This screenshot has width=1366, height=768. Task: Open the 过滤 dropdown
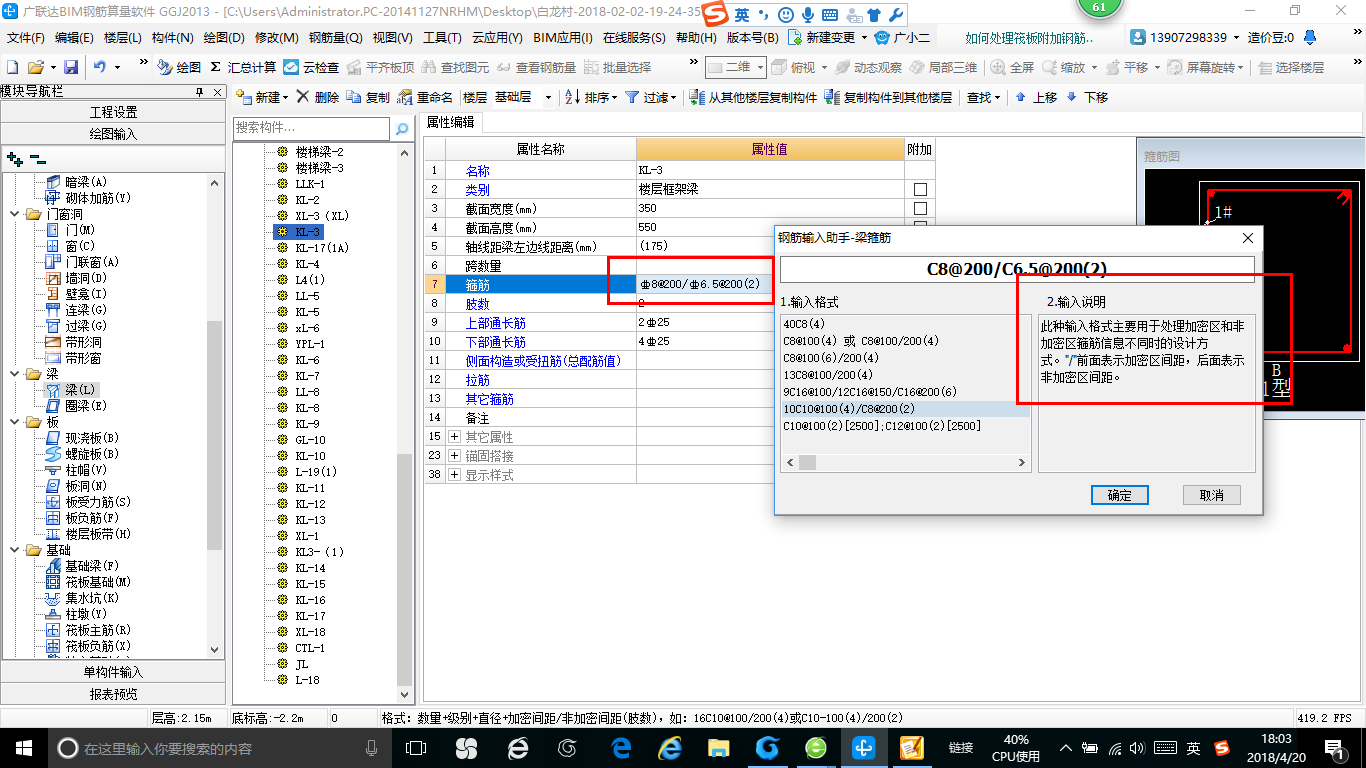[x=651, y=97]
